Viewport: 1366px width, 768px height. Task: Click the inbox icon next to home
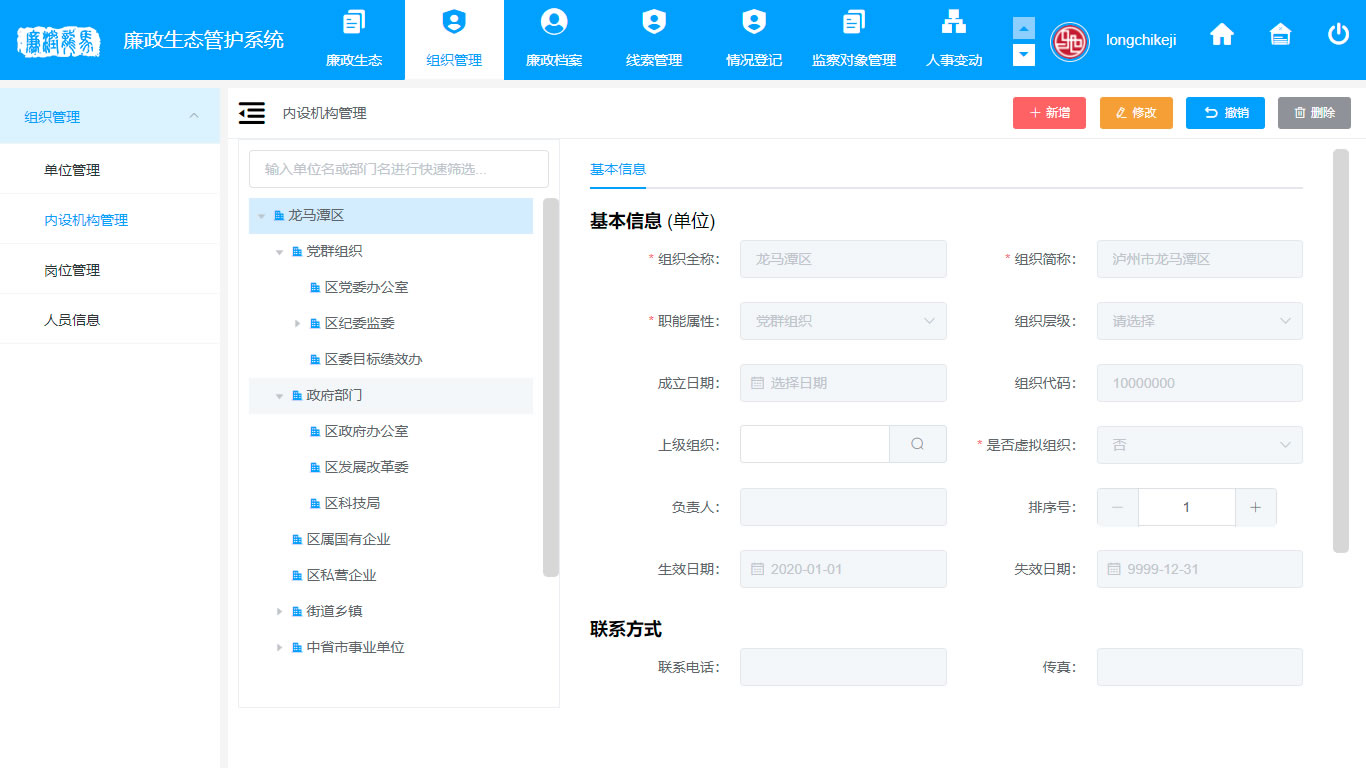click(1280, 35)
